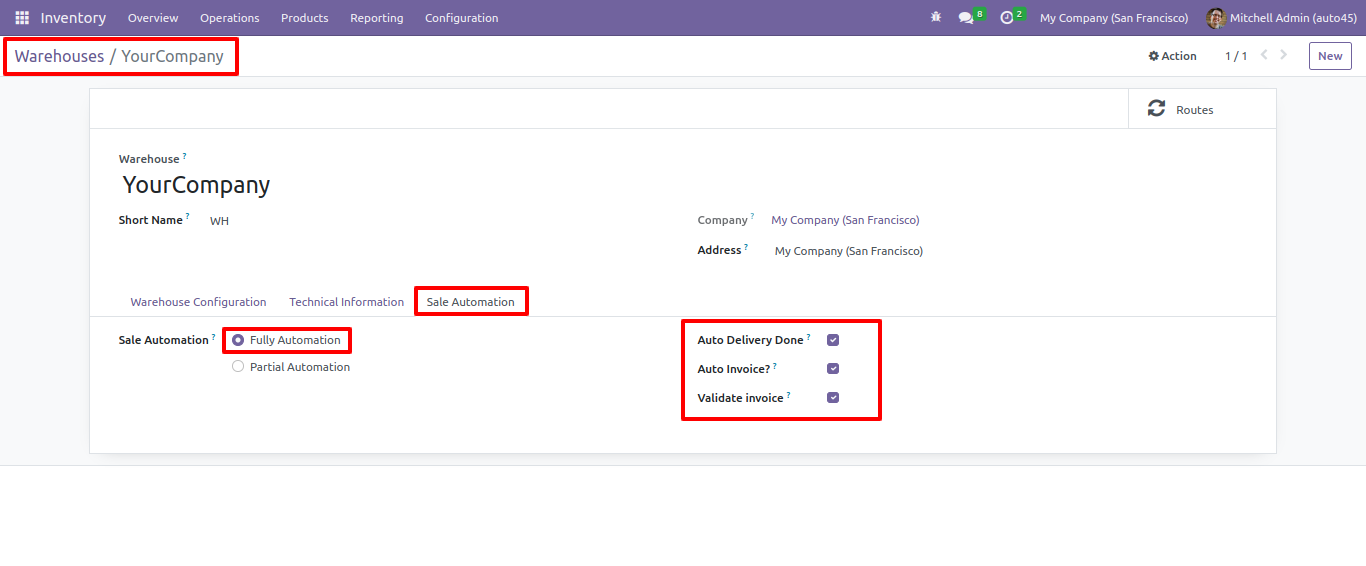Screen dimensions: 1366x566
Task: Switch to Warehouse Configuration tab
Action: [198, 302]
